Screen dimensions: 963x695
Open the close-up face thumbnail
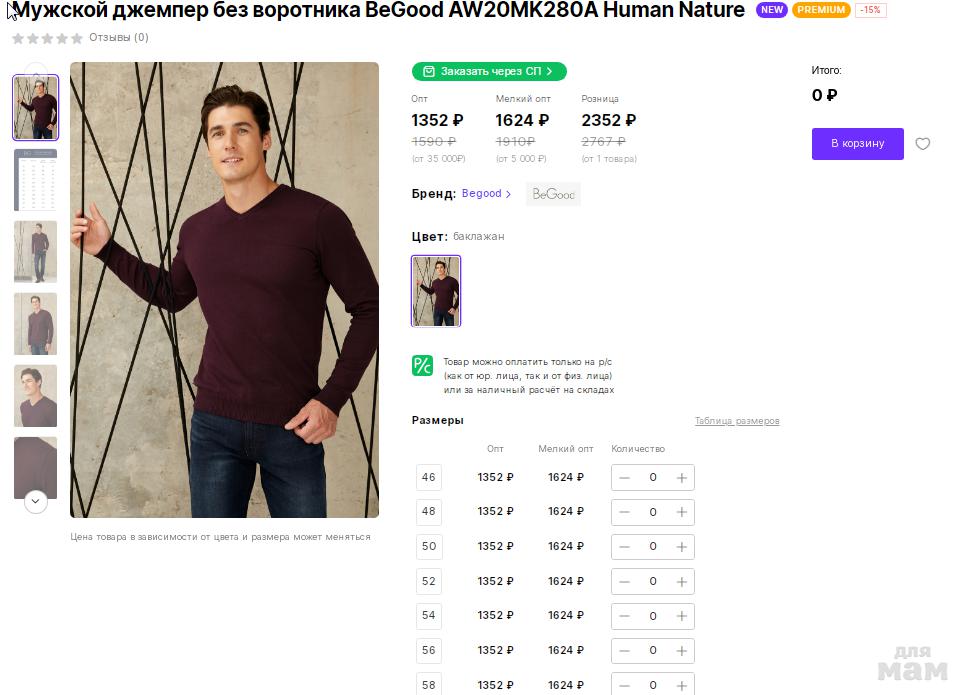click(35, 396)
